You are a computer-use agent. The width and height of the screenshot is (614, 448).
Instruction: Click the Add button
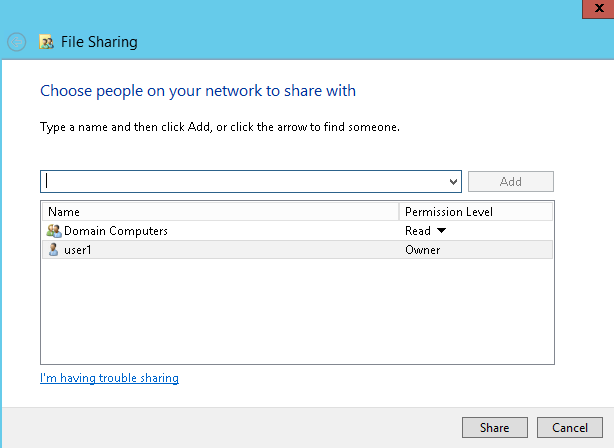(511, 182)
